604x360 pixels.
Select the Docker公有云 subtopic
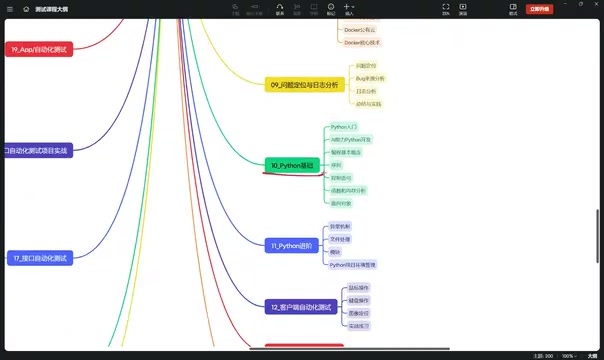point(360,30)
